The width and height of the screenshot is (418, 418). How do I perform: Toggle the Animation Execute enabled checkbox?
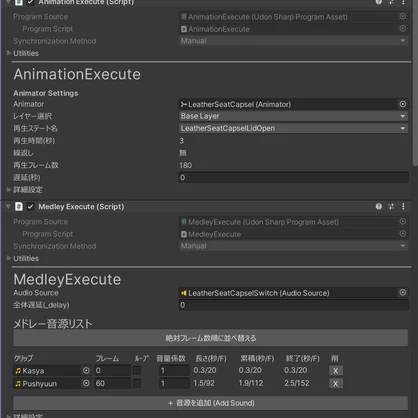click(30, 2)
